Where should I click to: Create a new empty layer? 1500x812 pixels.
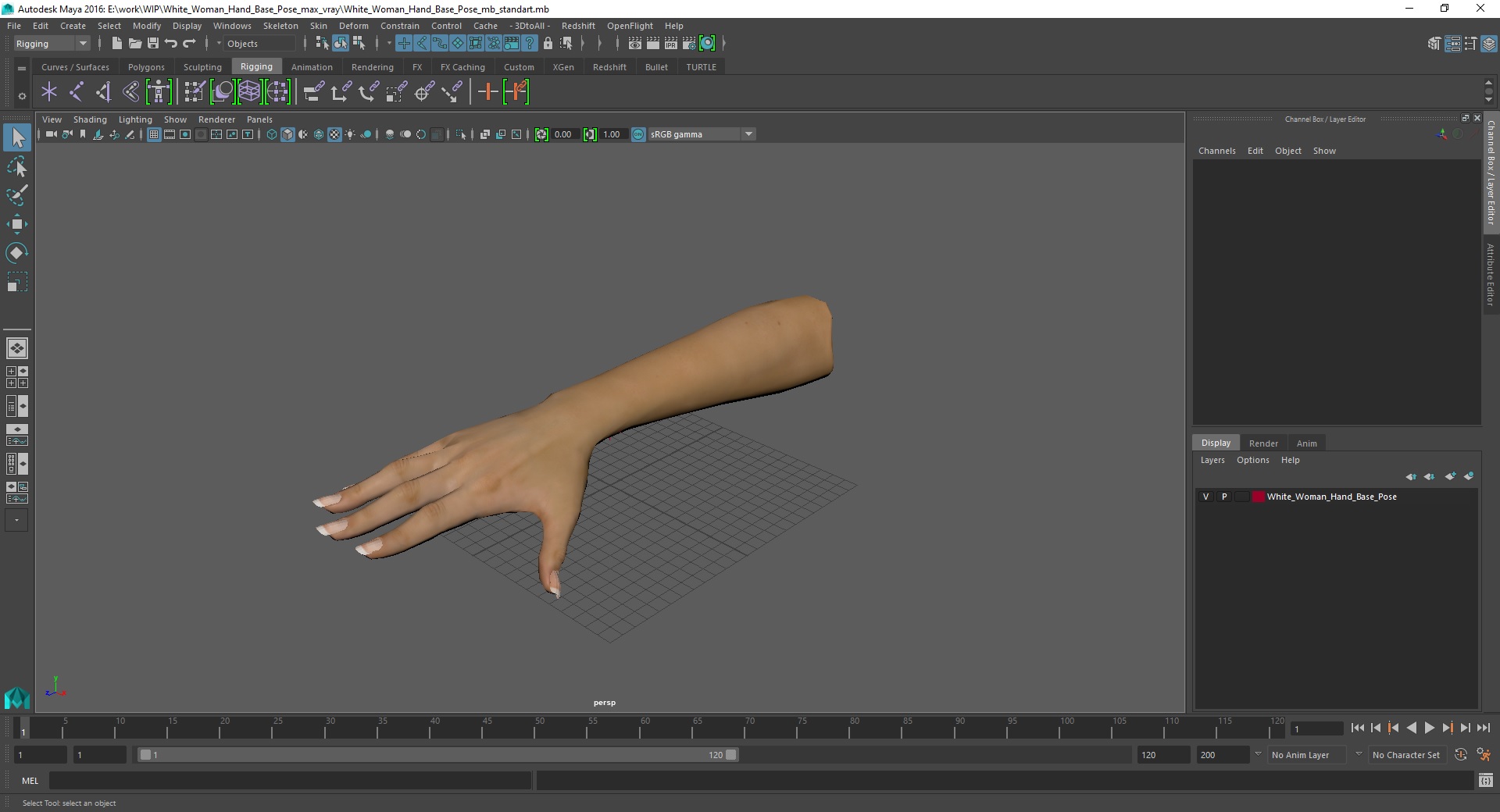[1451, 476]
